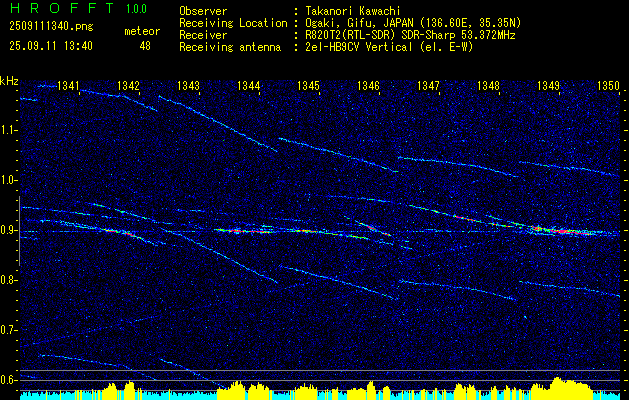Click the 1342 time marker
629x400 pixels.
128,86
